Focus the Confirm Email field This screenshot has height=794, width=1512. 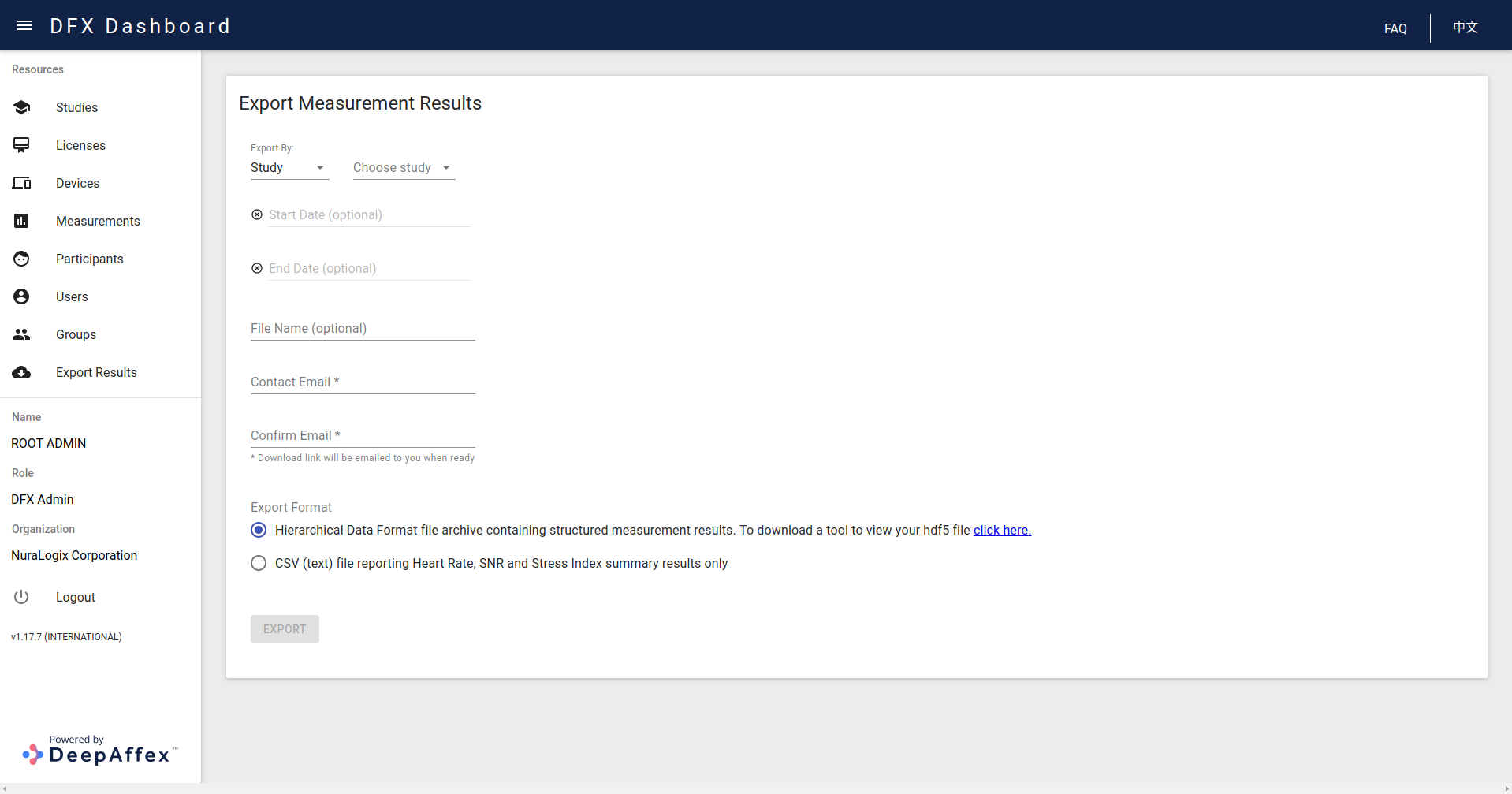coord(363,435)
